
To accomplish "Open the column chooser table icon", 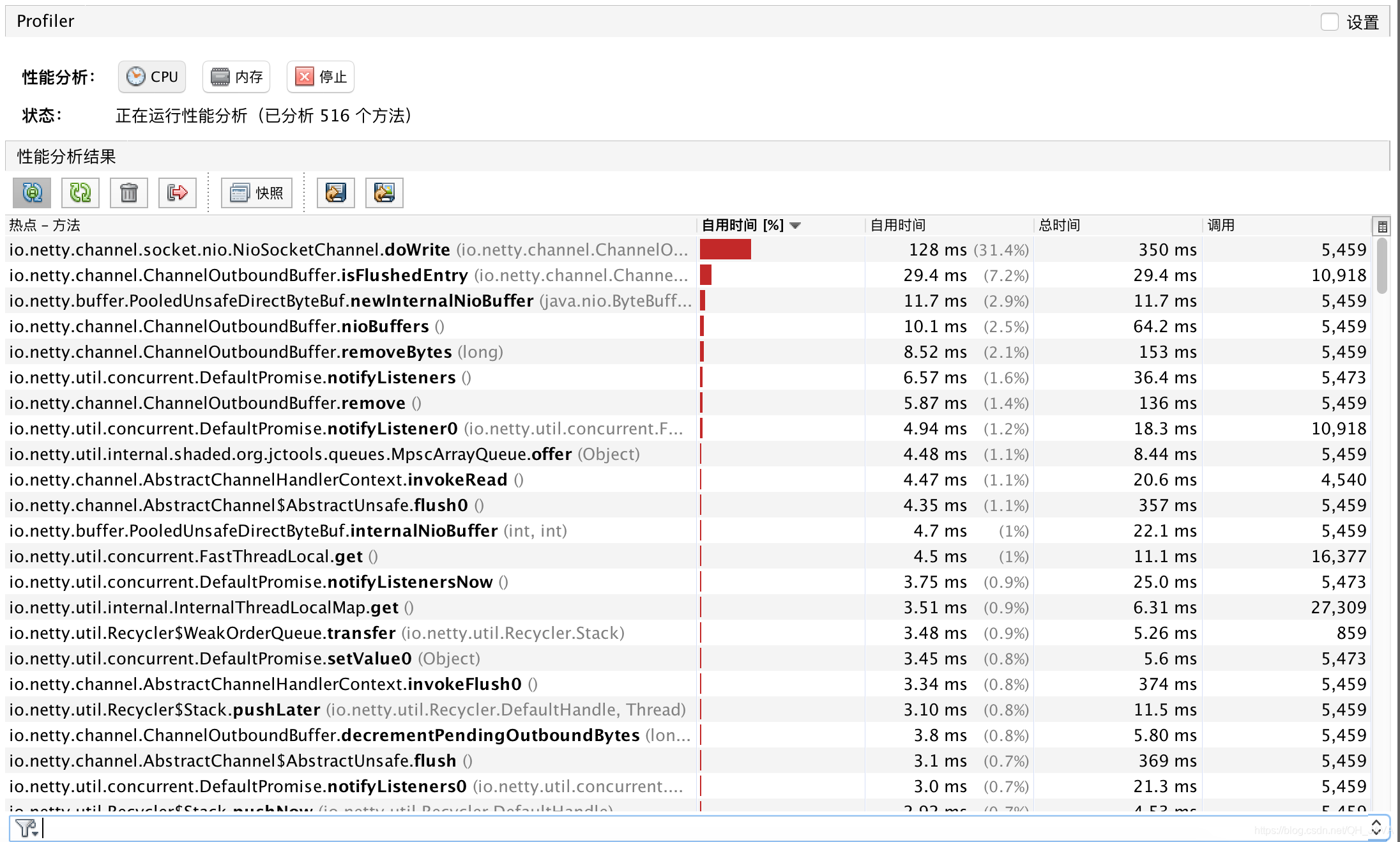I will click(x=1381, y=226).
